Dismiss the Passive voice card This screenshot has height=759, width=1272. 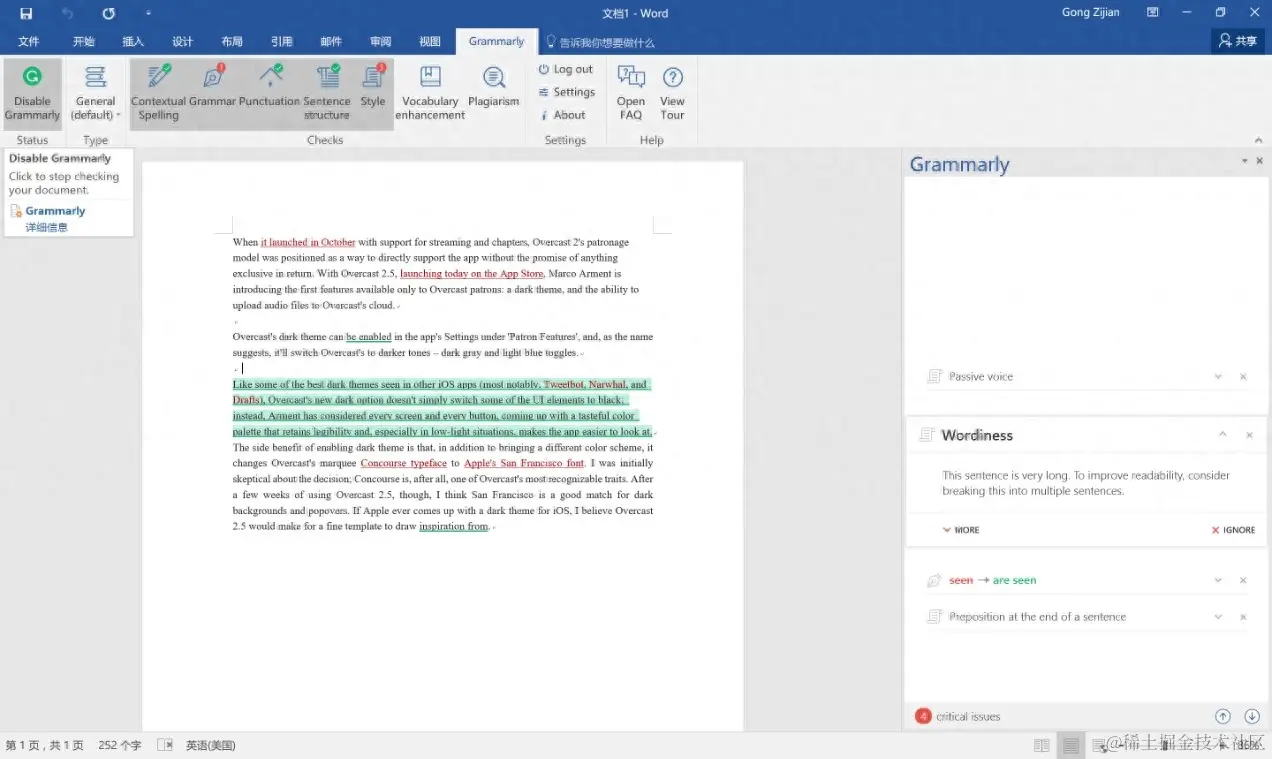tap(1243, 377)
